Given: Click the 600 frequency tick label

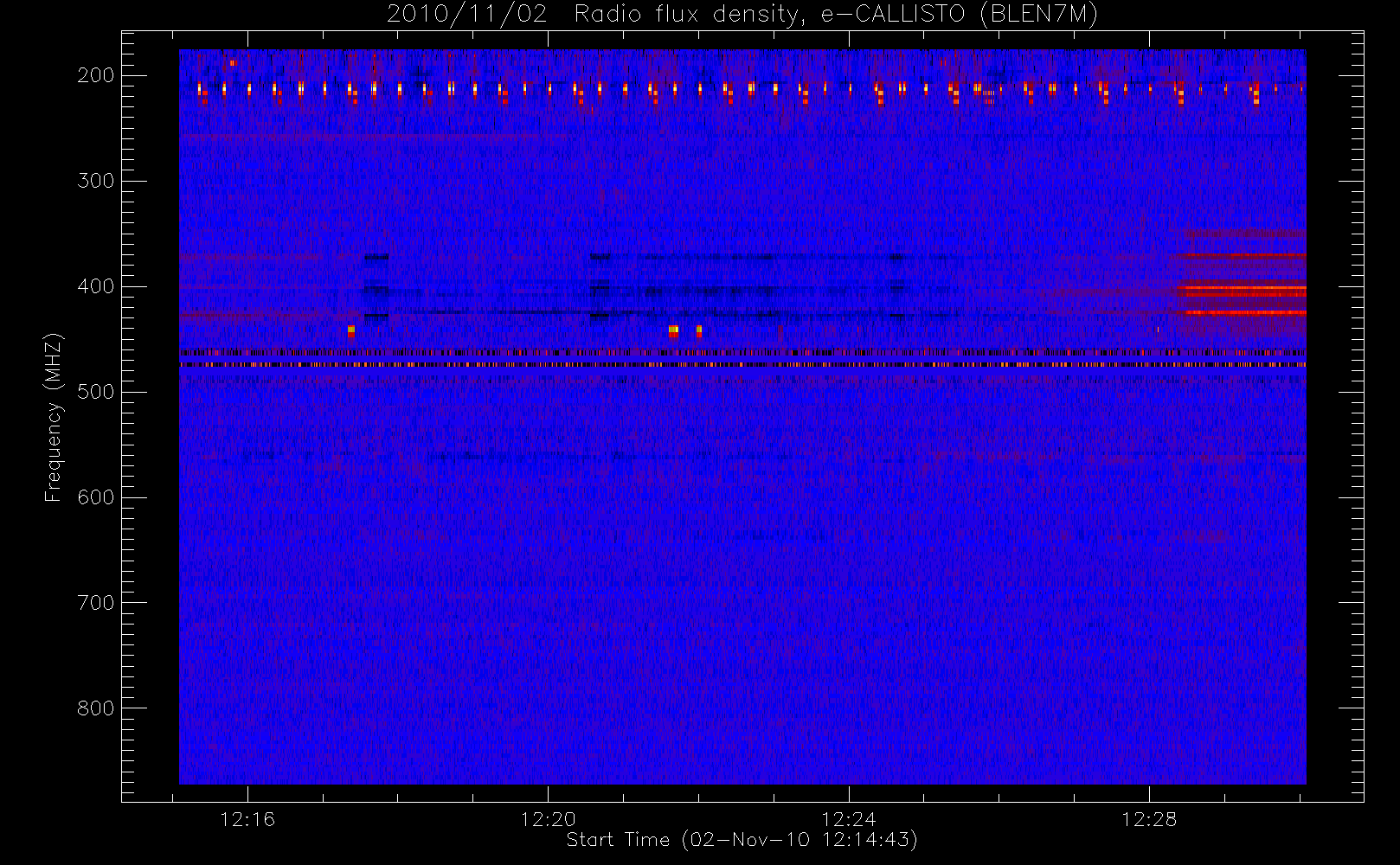Looking at the screenshot, I should [95, 497].
